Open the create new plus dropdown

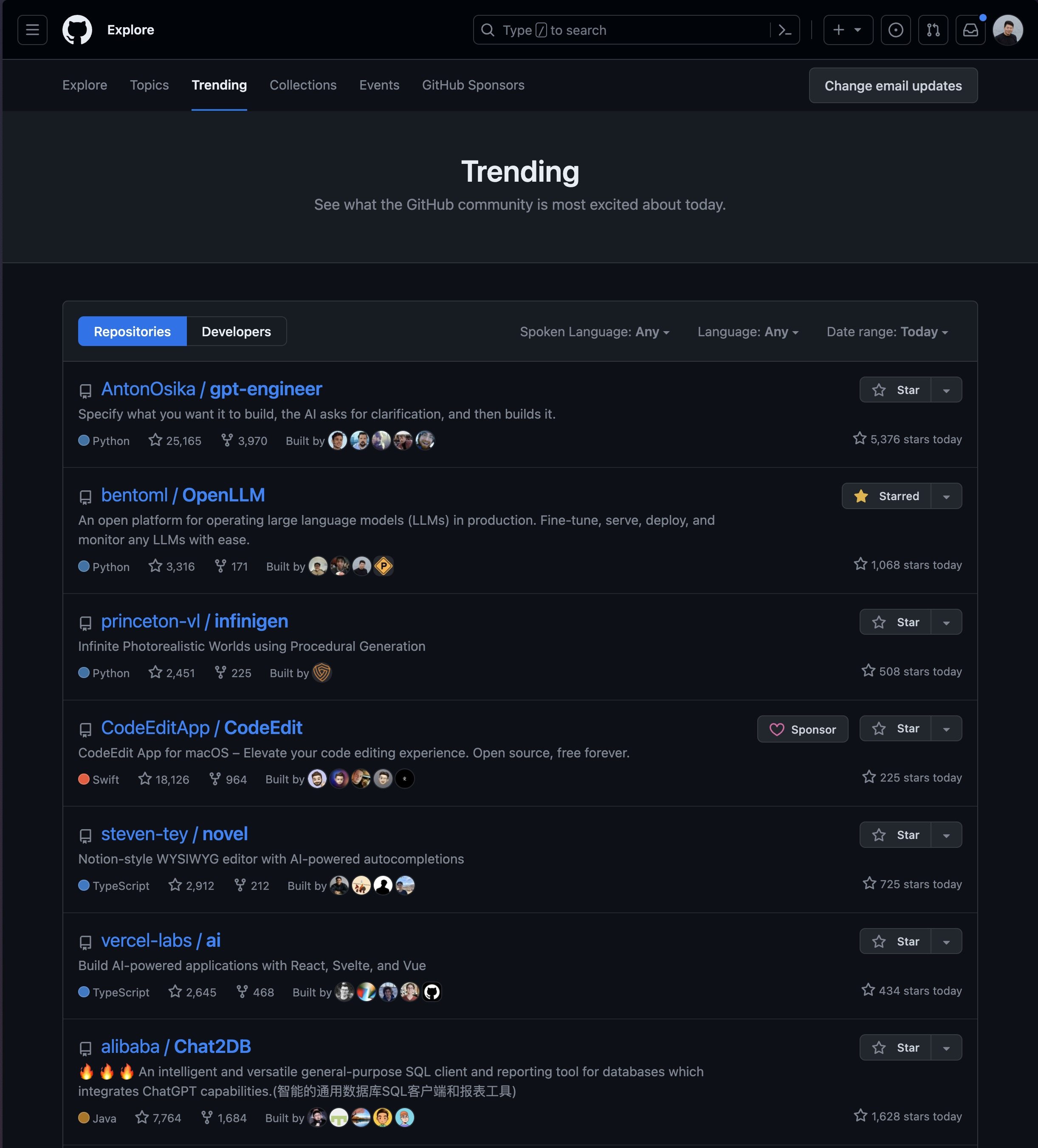pos(848,30)
